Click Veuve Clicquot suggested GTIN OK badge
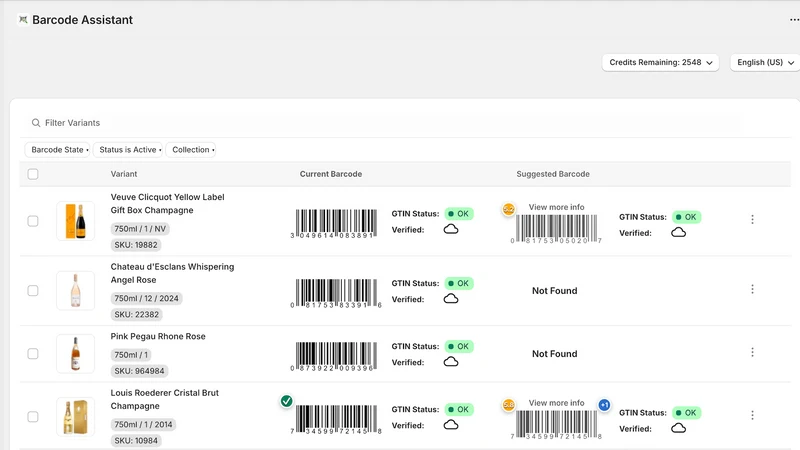This screenshot has height=450, width=800. coord(686,217)
